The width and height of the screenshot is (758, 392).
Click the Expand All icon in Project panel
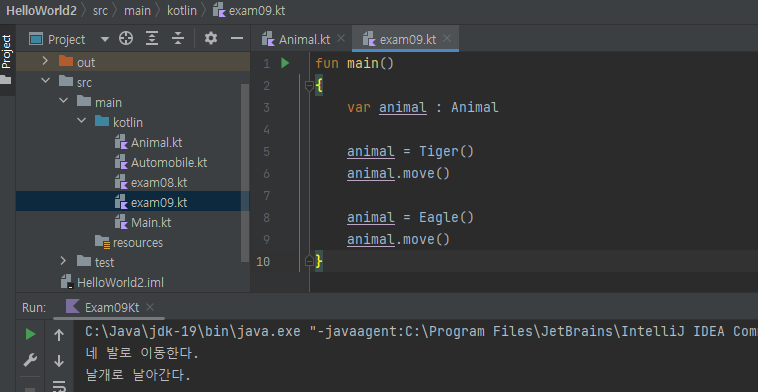click(152, 38)
